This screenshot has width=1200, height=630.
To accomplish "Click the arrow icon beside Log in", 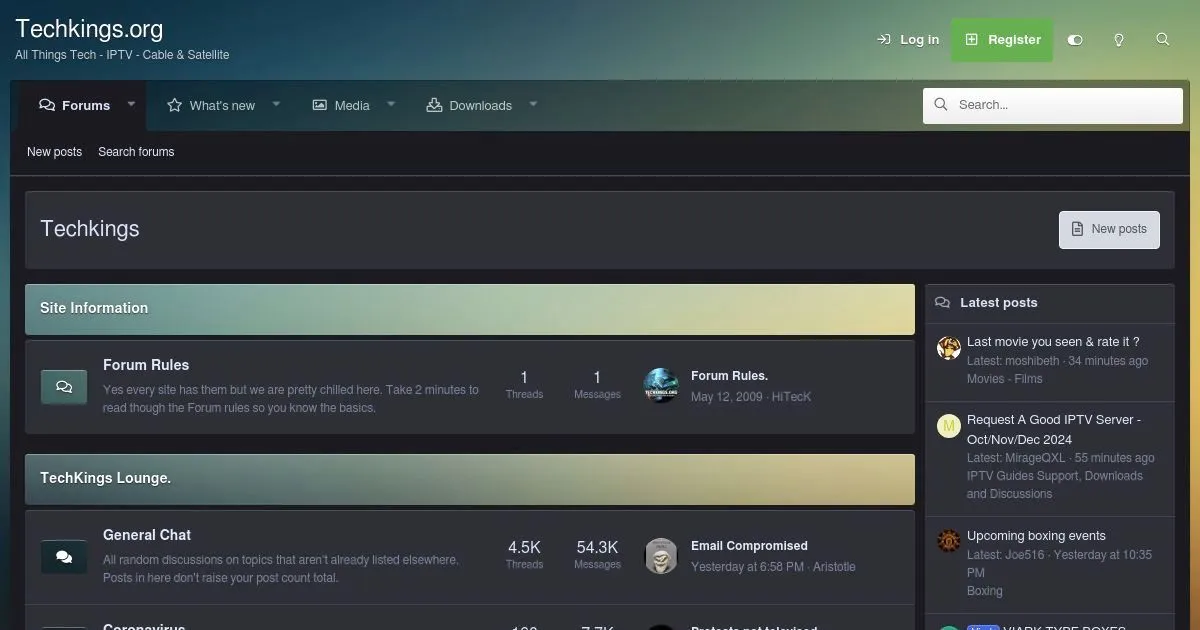I will (x=884, y=40).
